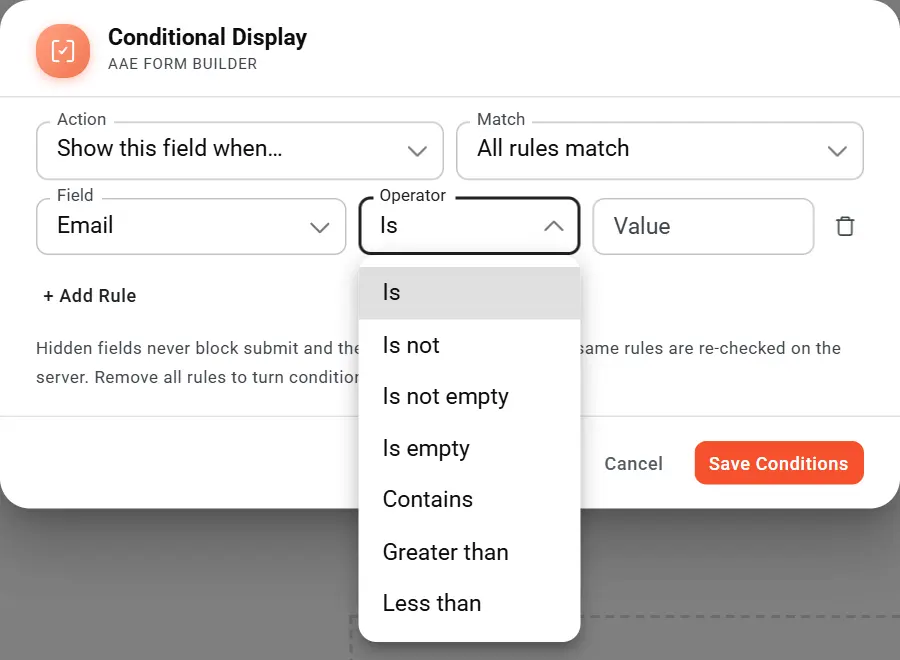Click the Conditional Display orange checkbox icon
The height and width of the screenshot is (660, 900).
(x=63, y=51)
